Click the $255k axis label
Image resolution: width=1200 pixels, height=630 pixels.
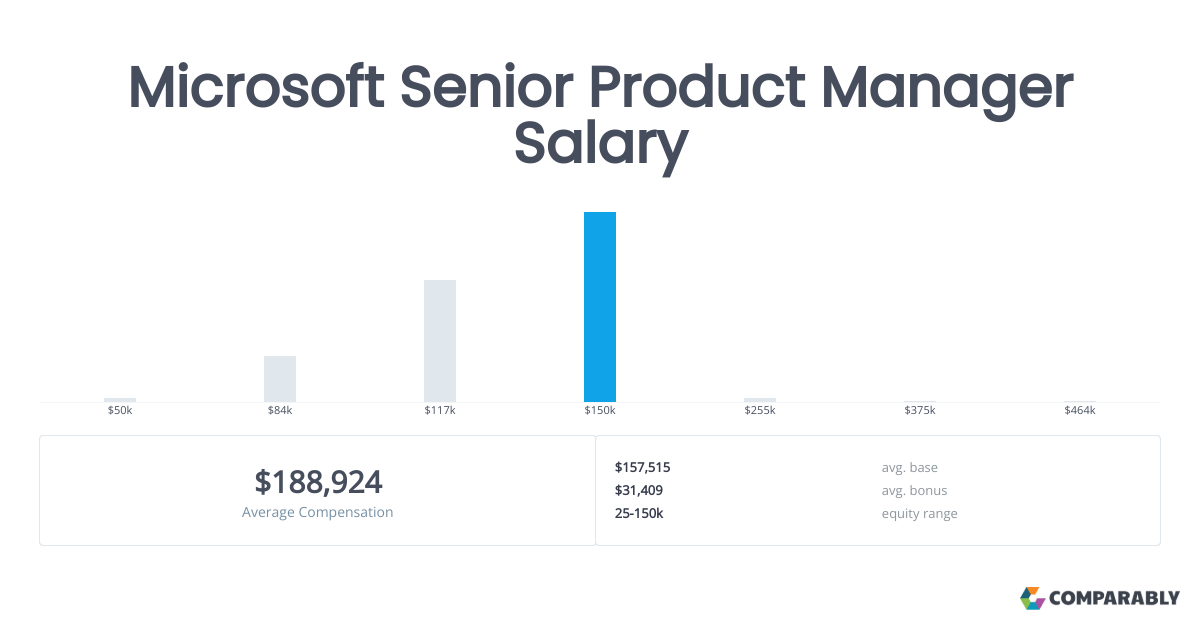pyautogui.click(x=760, y=411)
